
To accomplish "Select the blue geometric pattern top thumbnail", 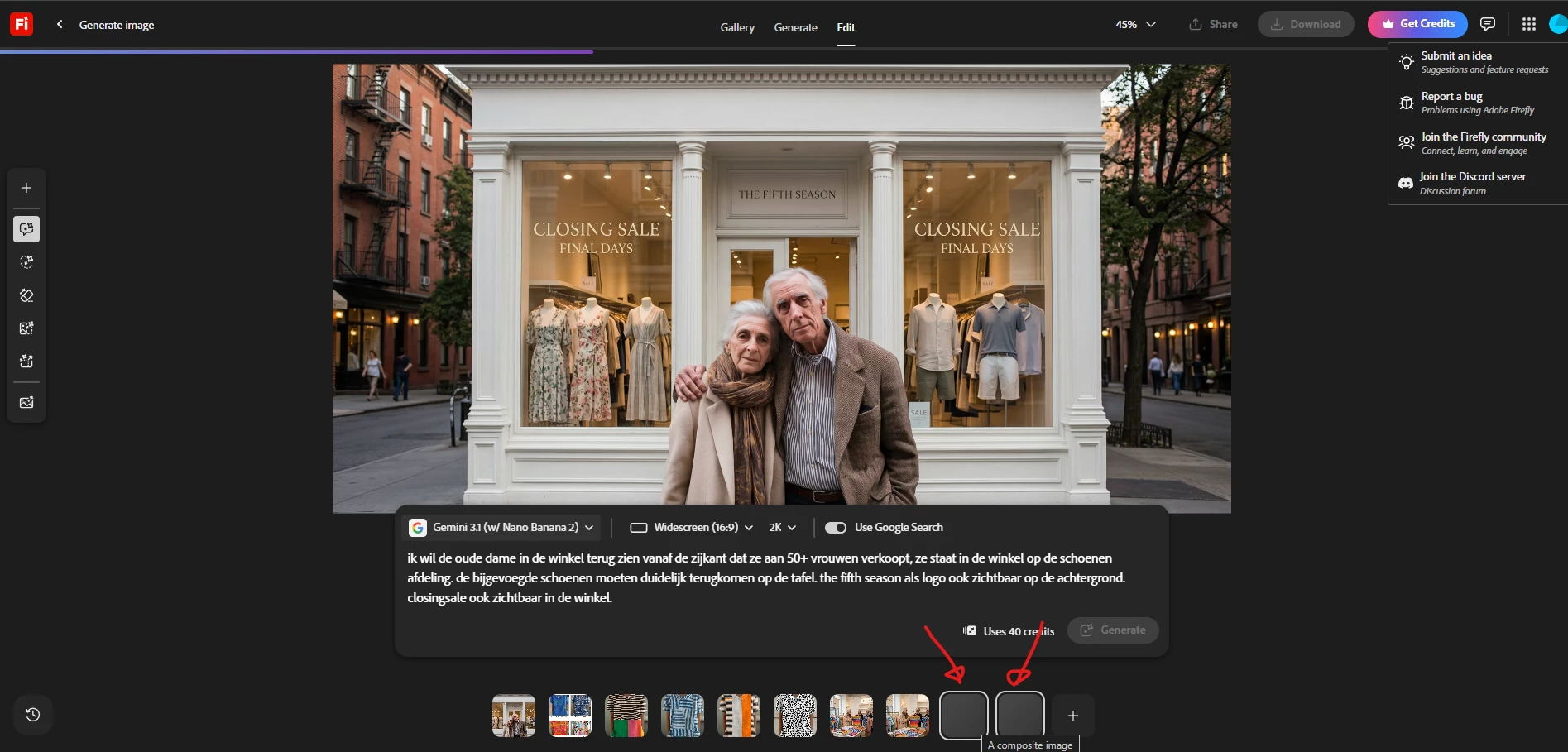I will click(x=683, y=716).
